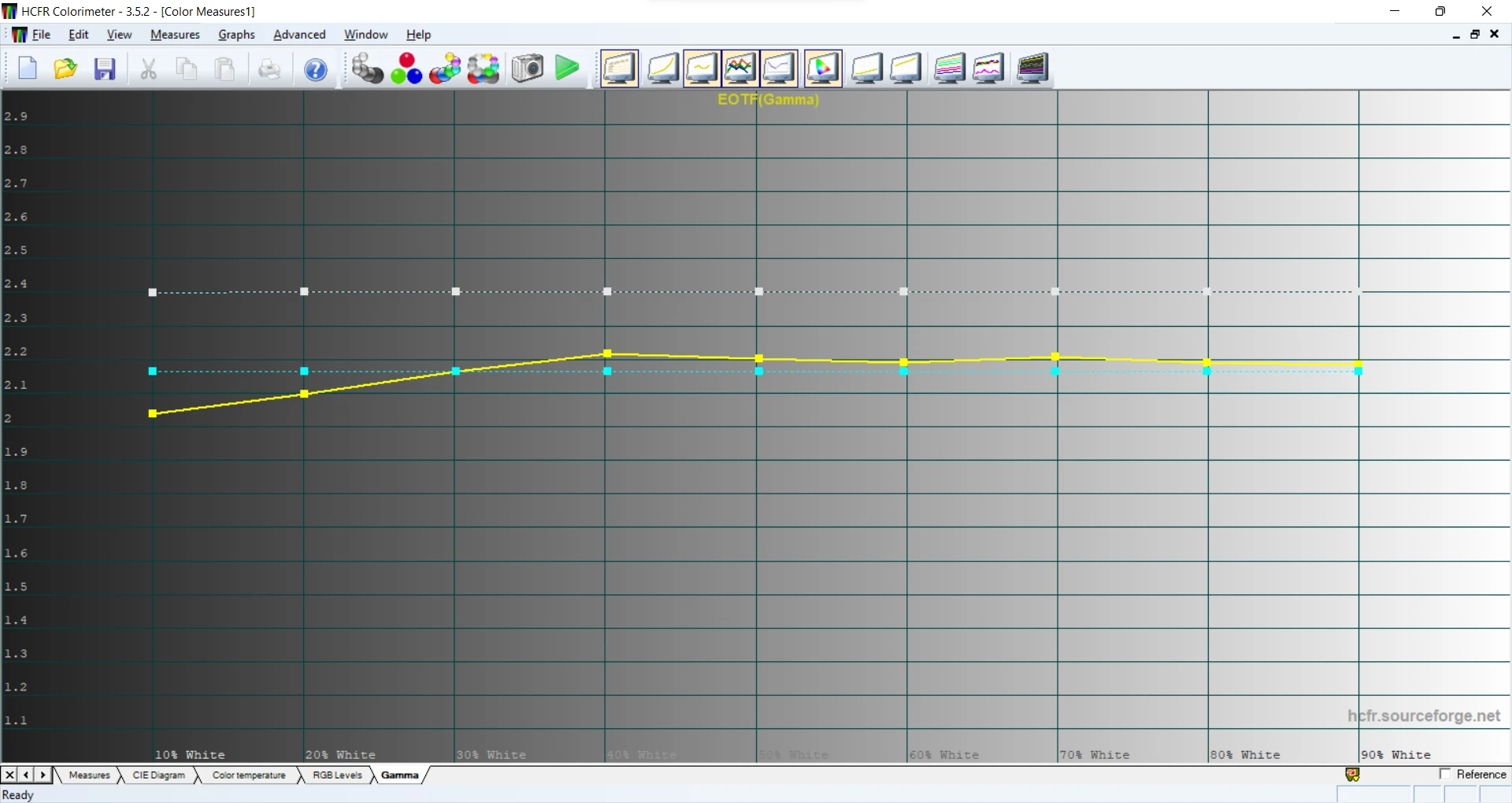Click white 2.4 reference point at 50% White
The width and height of the screenshot is (1512, 803).
pos(759,292)
